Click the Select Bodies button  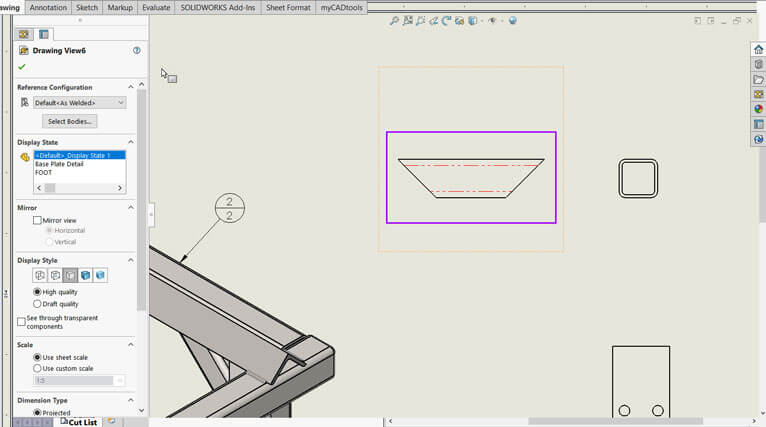click(x=69, y=121)
